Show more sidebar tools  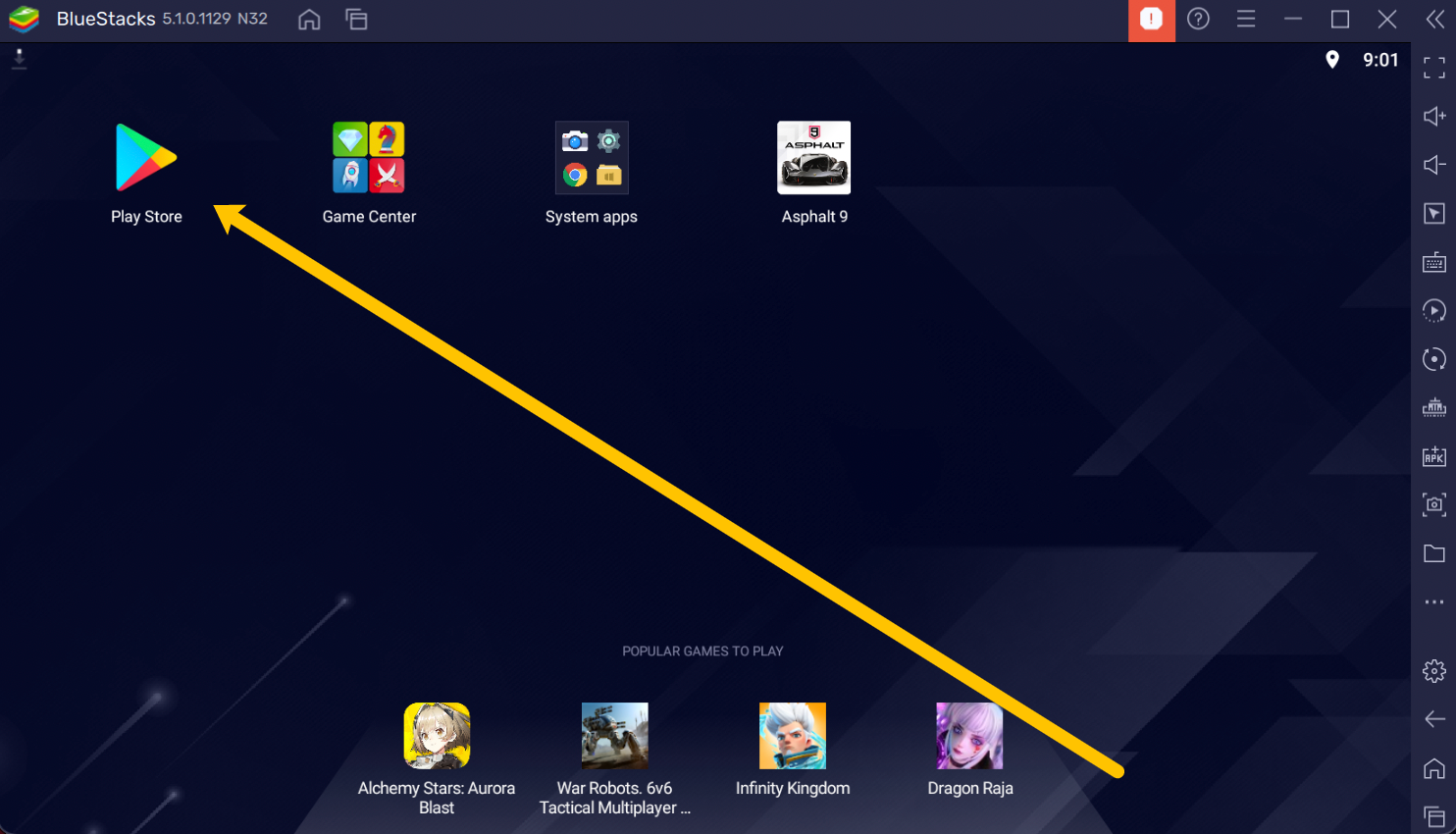1434,601
